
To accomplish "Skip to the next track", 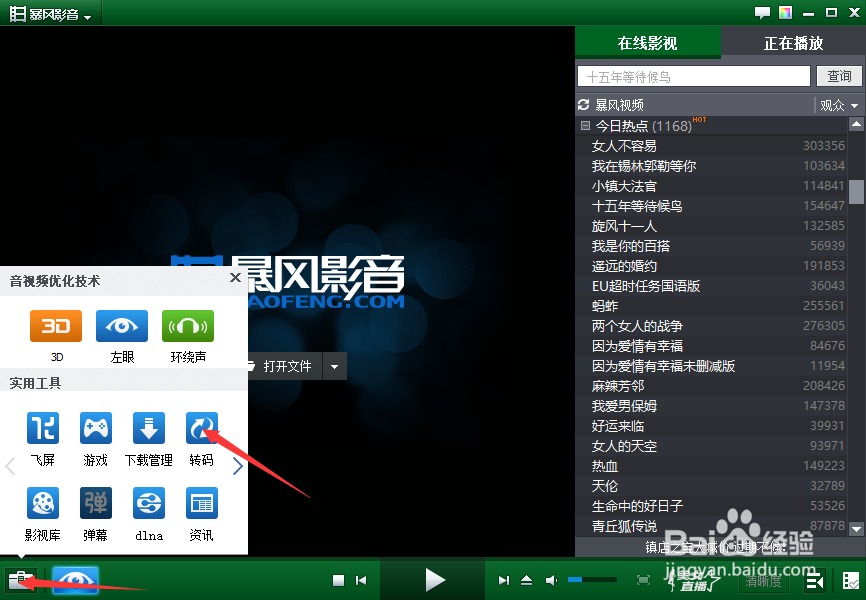I will pyautogui.click(x=504, y=580).
